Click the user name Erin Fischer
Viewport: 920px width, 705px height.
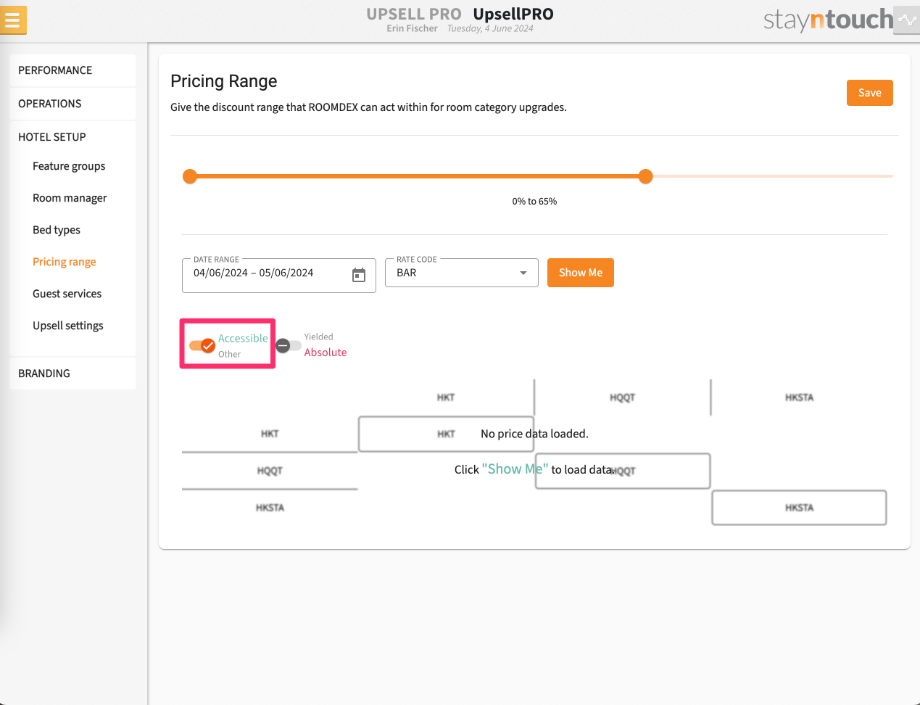[x=412, y=28]
